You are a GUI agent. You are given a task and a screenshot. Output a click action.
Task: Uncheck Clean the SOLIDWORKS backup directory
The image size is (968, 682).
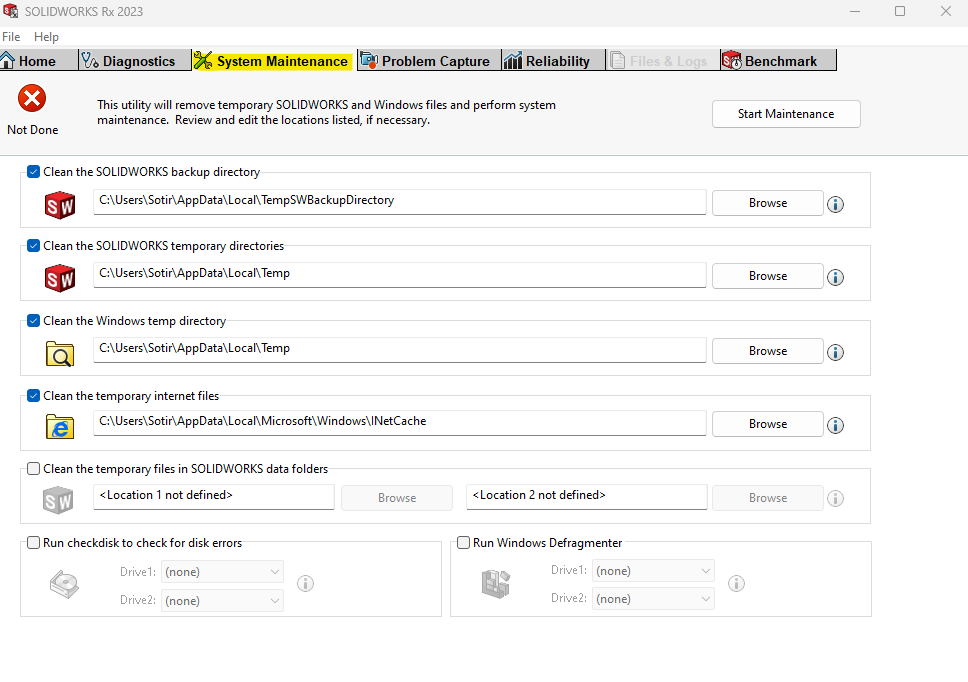(x=34, y=172)
